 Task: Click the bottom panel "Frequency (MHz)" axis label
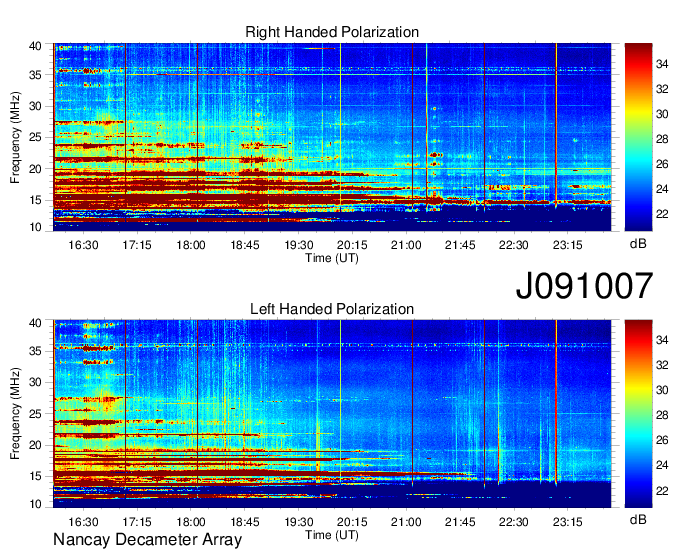[x=15, y=414]
